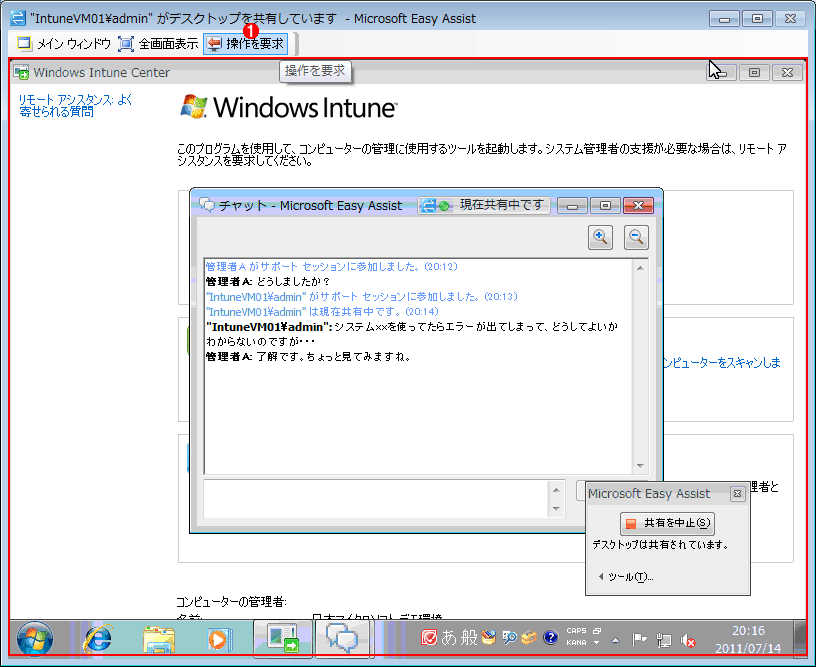Click chat history scrollbar up arrow
Image resolution: width=816 pixels, height=667 pixels.
coord(640,268)
